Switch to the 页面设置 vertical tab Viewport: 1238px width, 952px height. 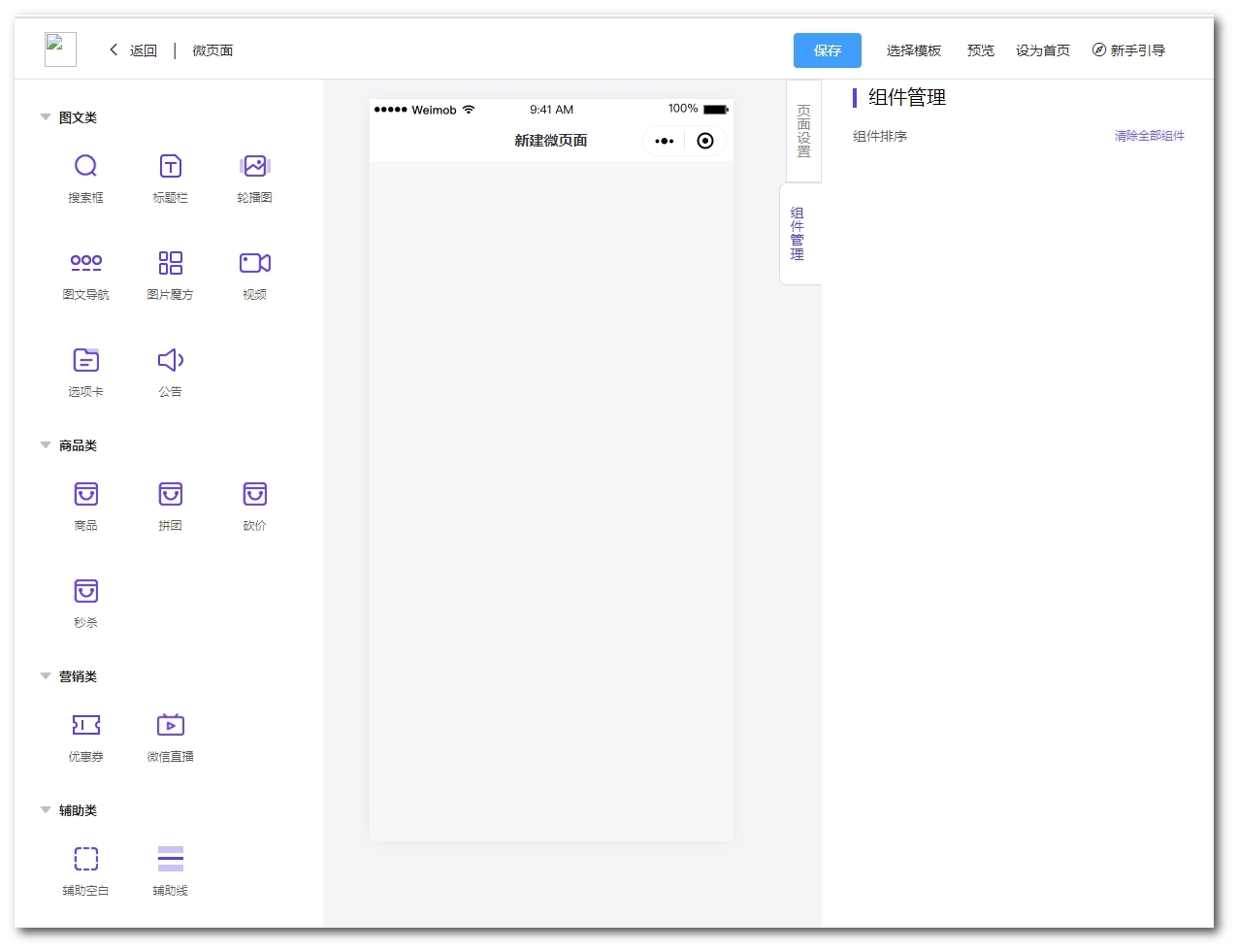pyautogui.click(x=803, y=131)
